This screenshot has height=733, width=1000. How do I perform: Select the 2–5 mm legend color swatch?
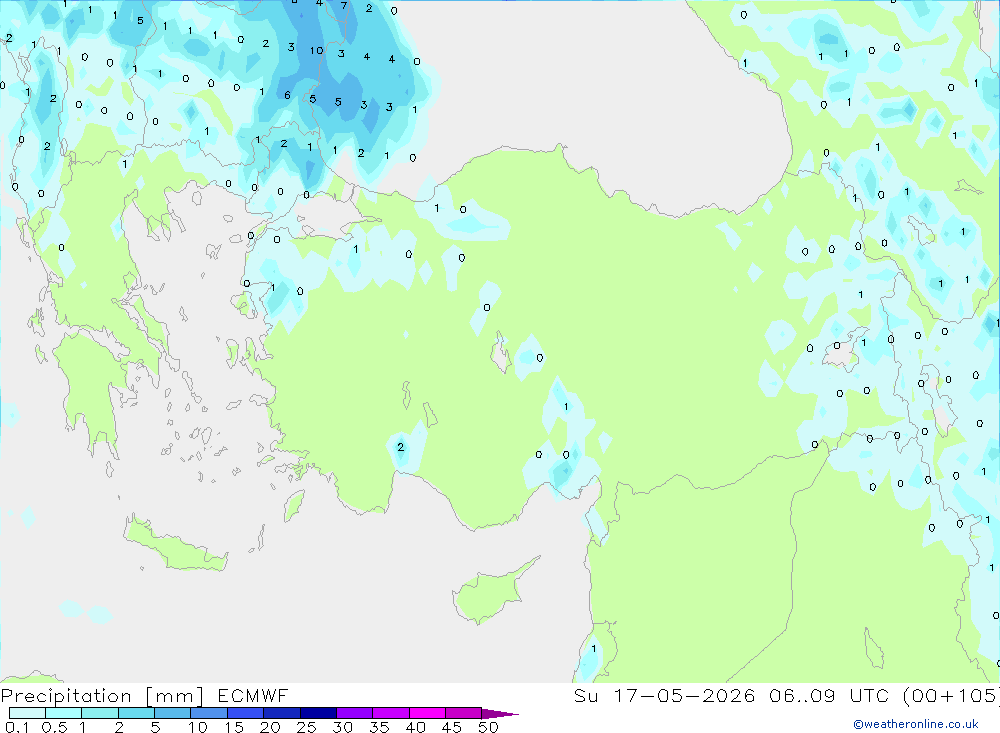[136, 713]
